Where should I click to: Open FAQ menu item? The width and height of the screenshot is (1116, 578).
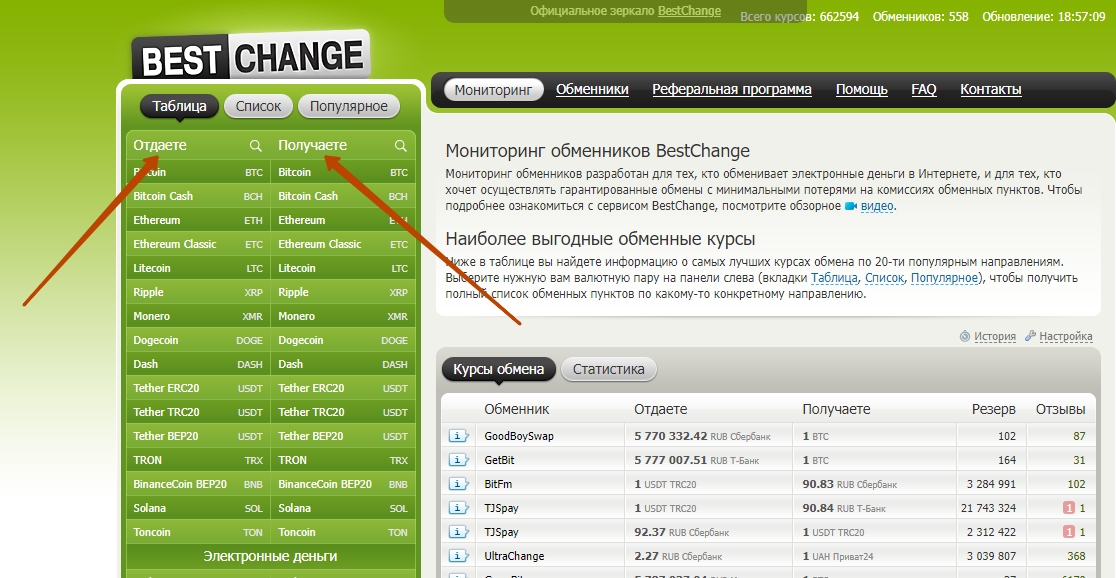click(x=924, y=90)
